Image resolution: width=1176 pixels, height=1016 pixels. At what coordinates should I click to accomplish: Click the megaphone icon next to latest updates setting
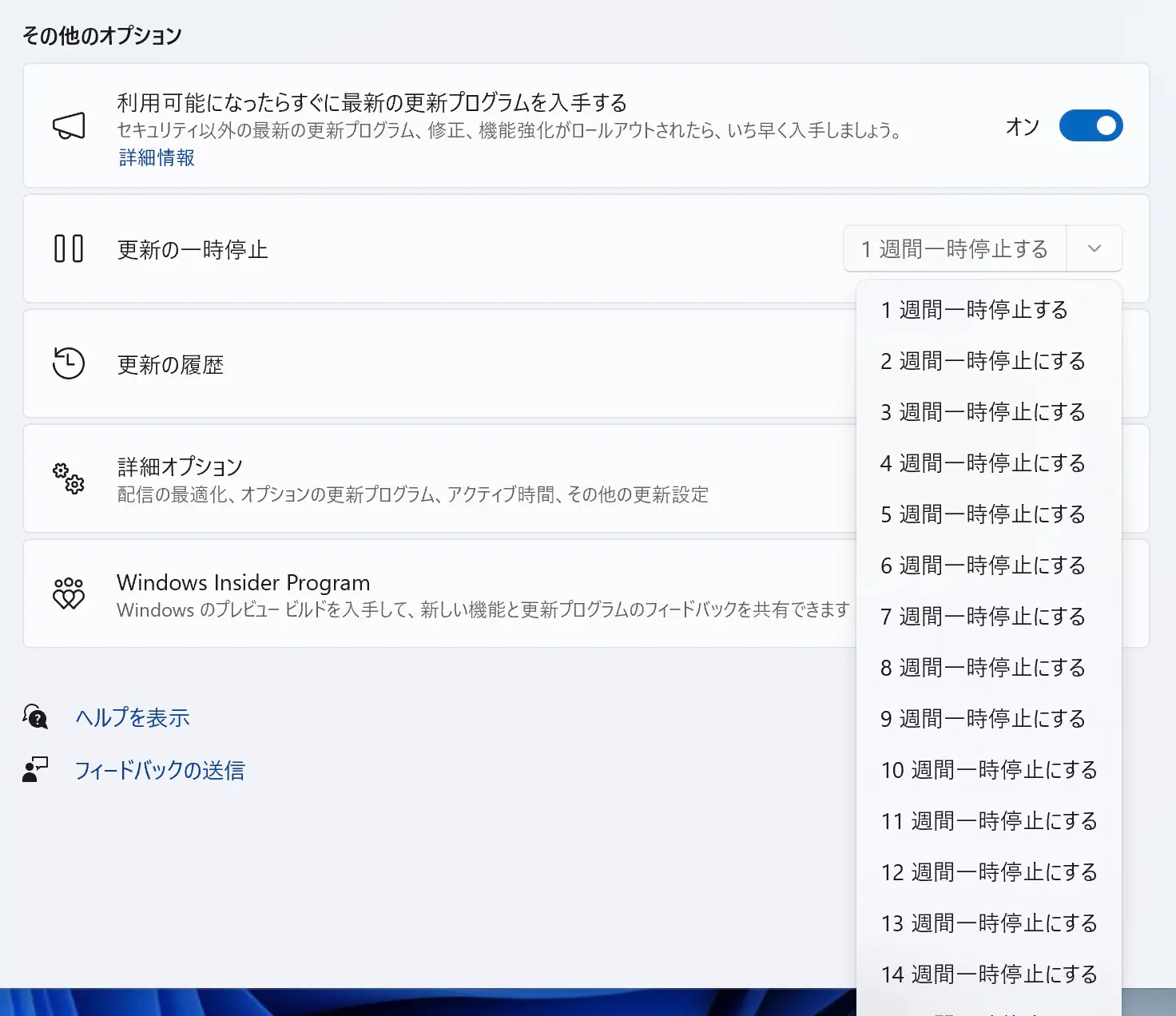[x=69, y=125]
